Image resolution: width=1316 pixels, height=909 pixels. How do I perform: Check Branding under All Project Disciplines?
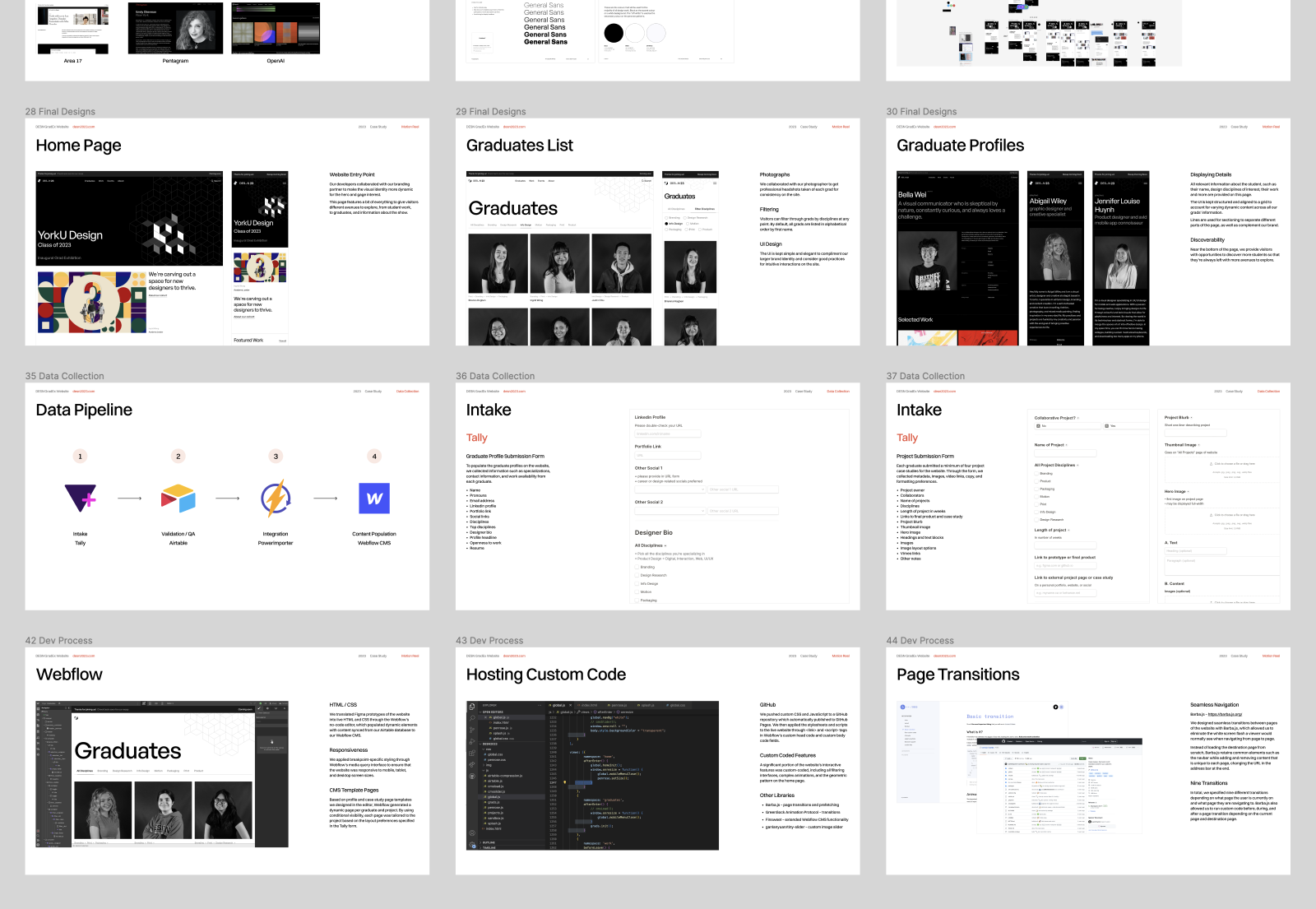tap(1036, 474)
